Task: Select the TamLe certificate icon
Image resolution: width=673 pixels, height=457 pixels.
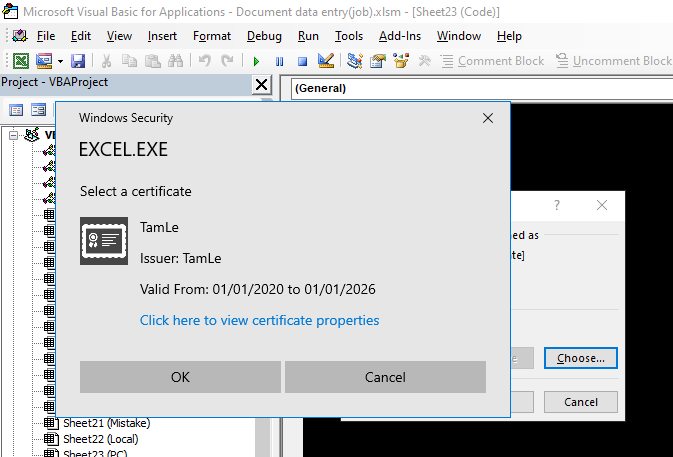Action: (104, 241)
